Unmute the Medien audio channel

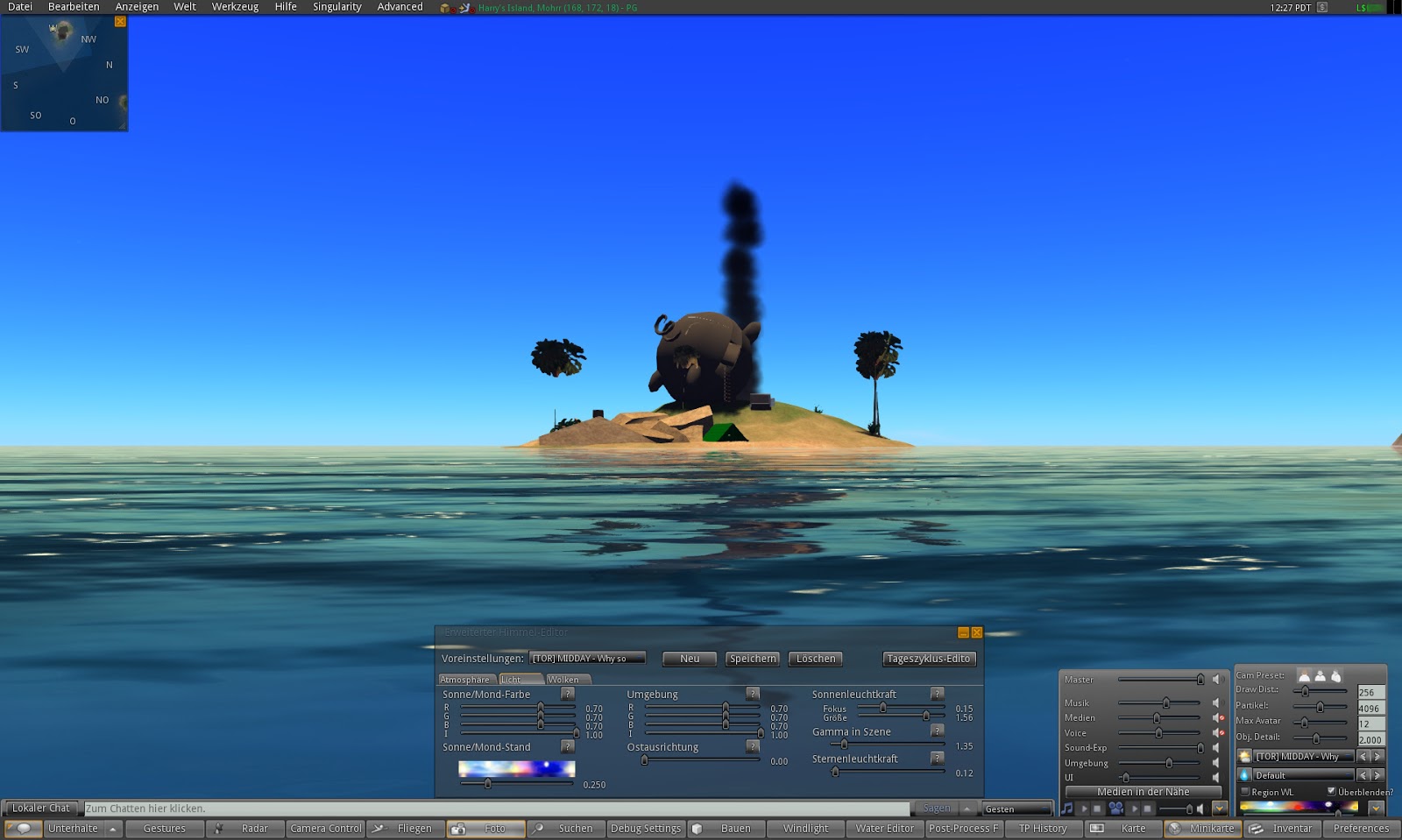coord(1218,718)
